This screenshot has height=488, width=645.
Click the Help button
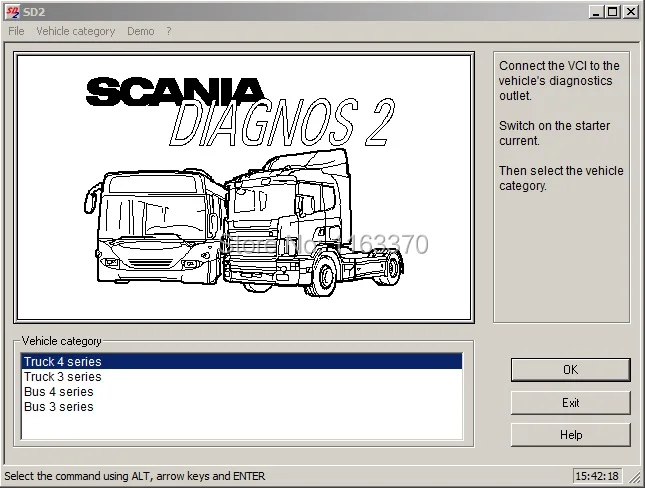(571, 435)
